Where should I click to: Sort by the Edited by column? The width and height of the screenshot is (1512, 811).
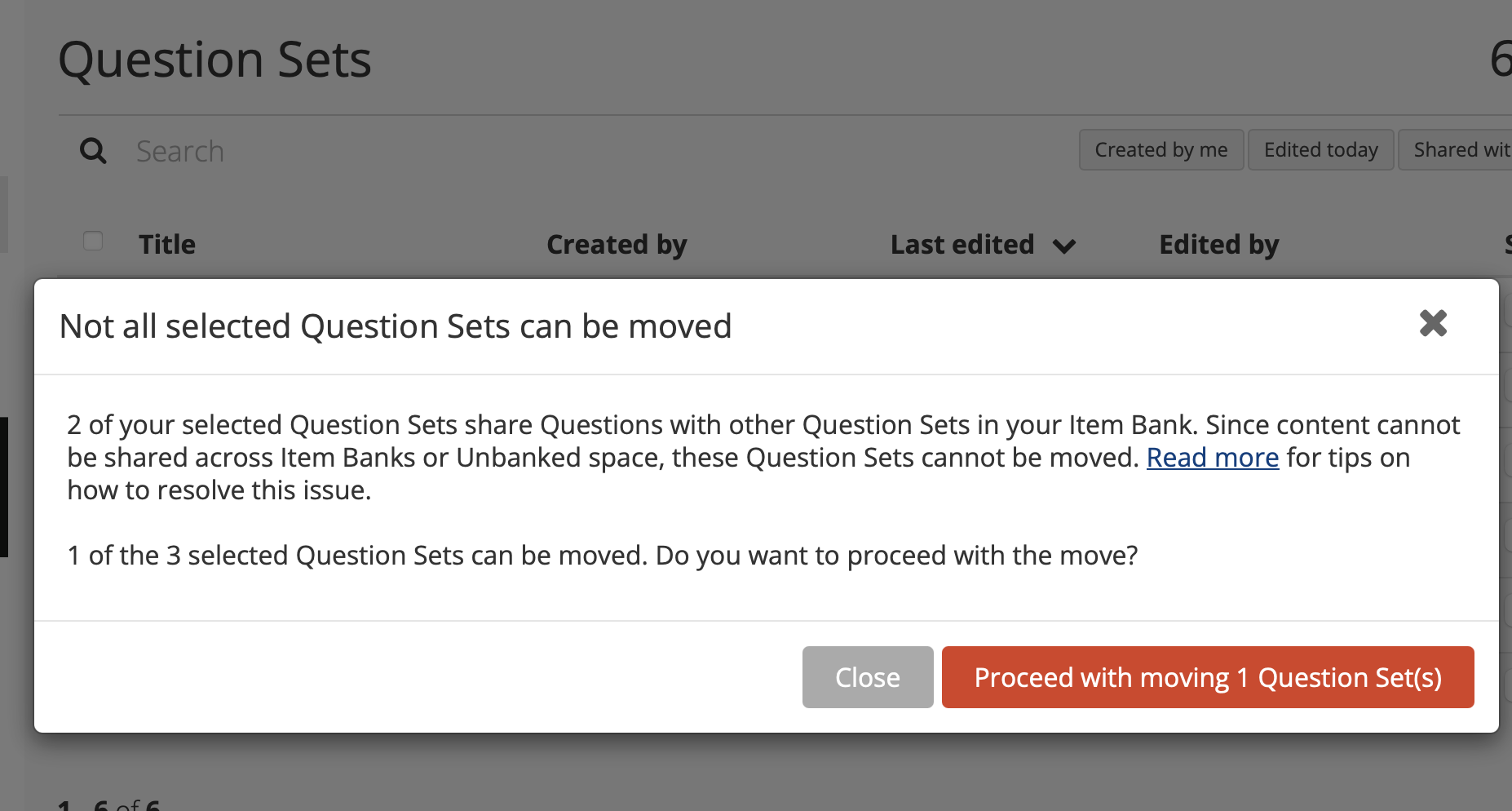tap(1219, 245)
